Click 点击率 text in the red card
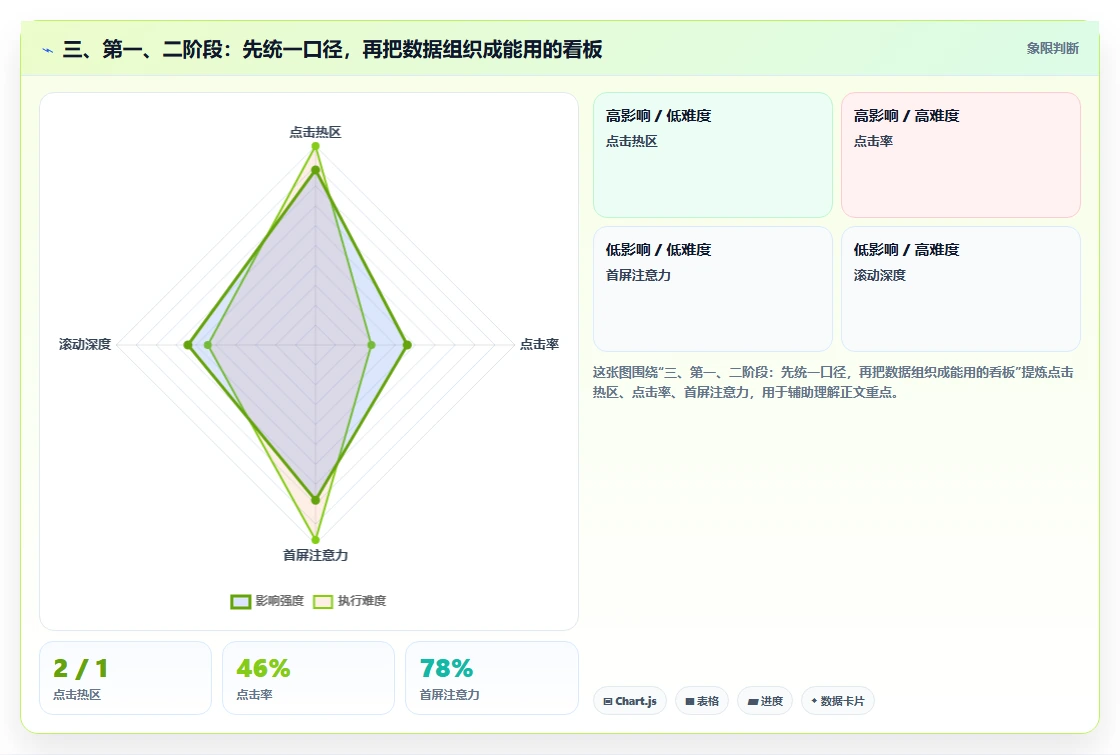This screenshot has width=1120, height=755. point(873,141)
